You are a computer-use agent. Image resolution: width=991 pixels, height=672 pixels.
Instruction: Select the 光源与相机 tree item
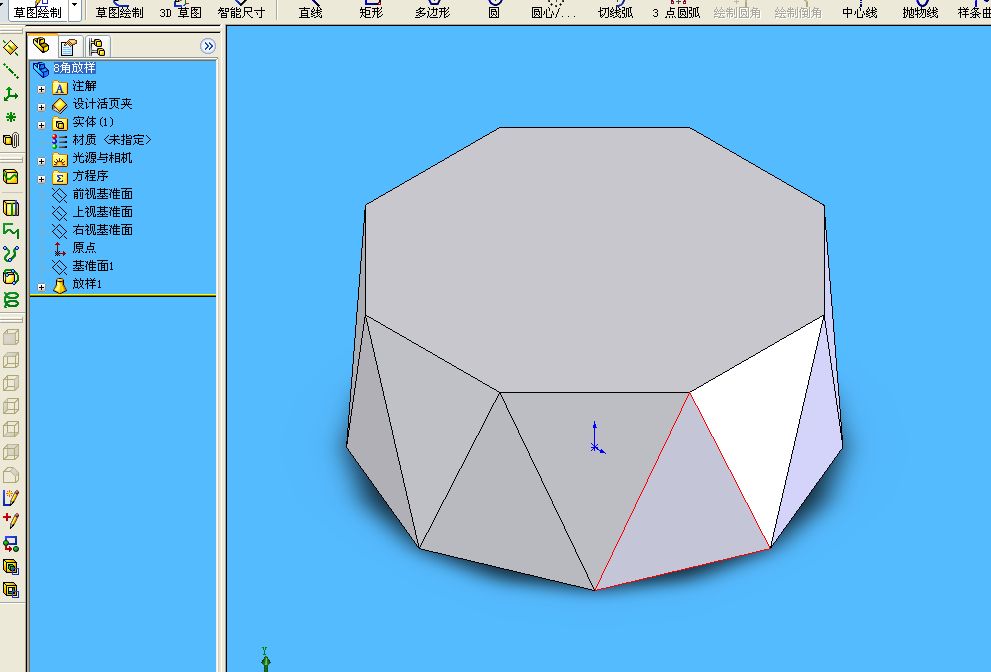point(102,157)
